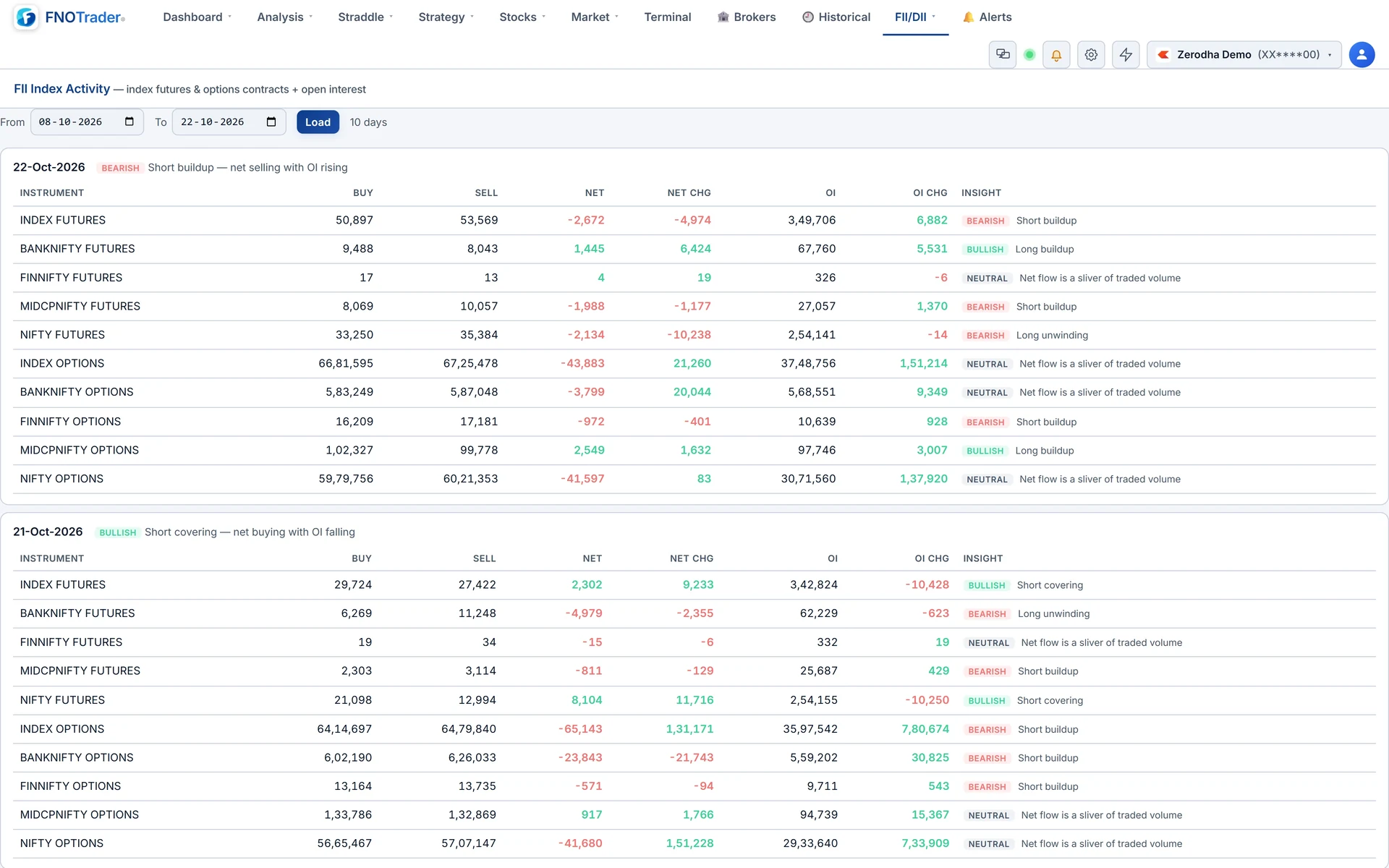Click the 21-Oct-2026 date heading
The height and width of the screenshot is (868, 1389).
pos(48,532)
